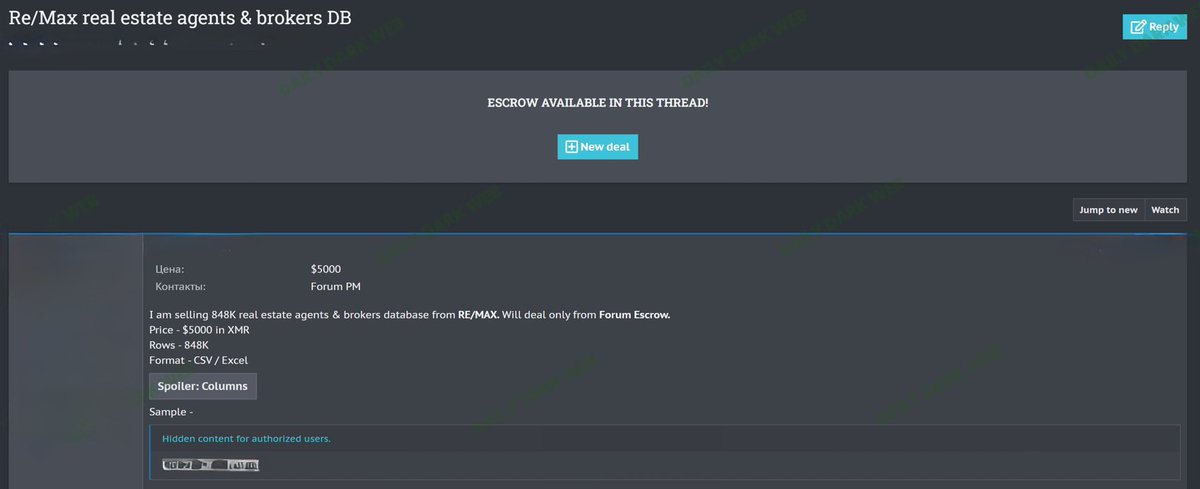Click the 'Sample -' label
The width and height of the screenshot is (1200, 489).
click(x=171, y=412)
